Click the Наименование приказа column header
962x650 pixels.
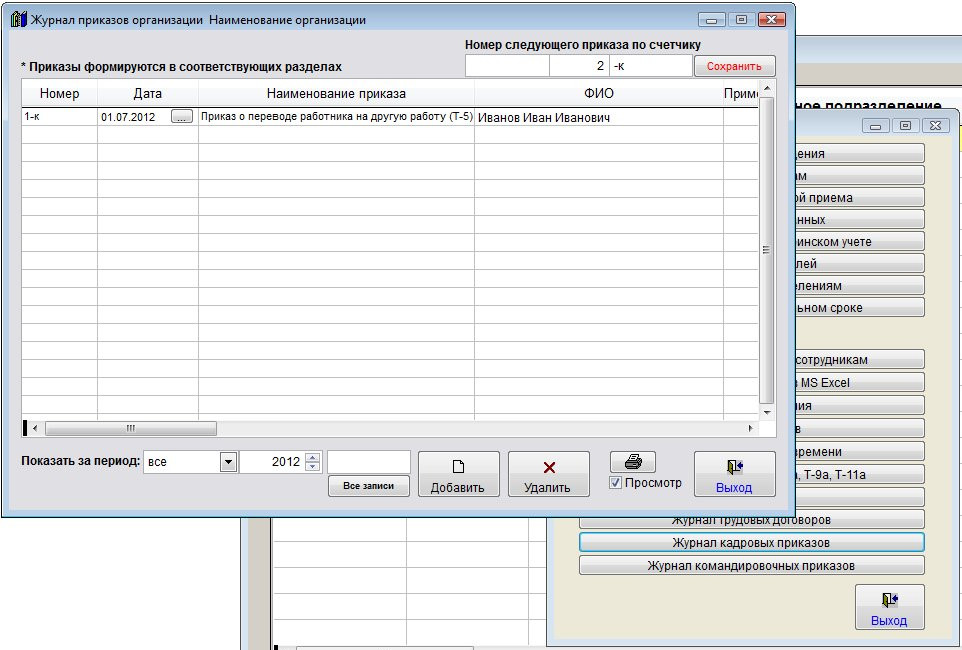coord(336,93)
